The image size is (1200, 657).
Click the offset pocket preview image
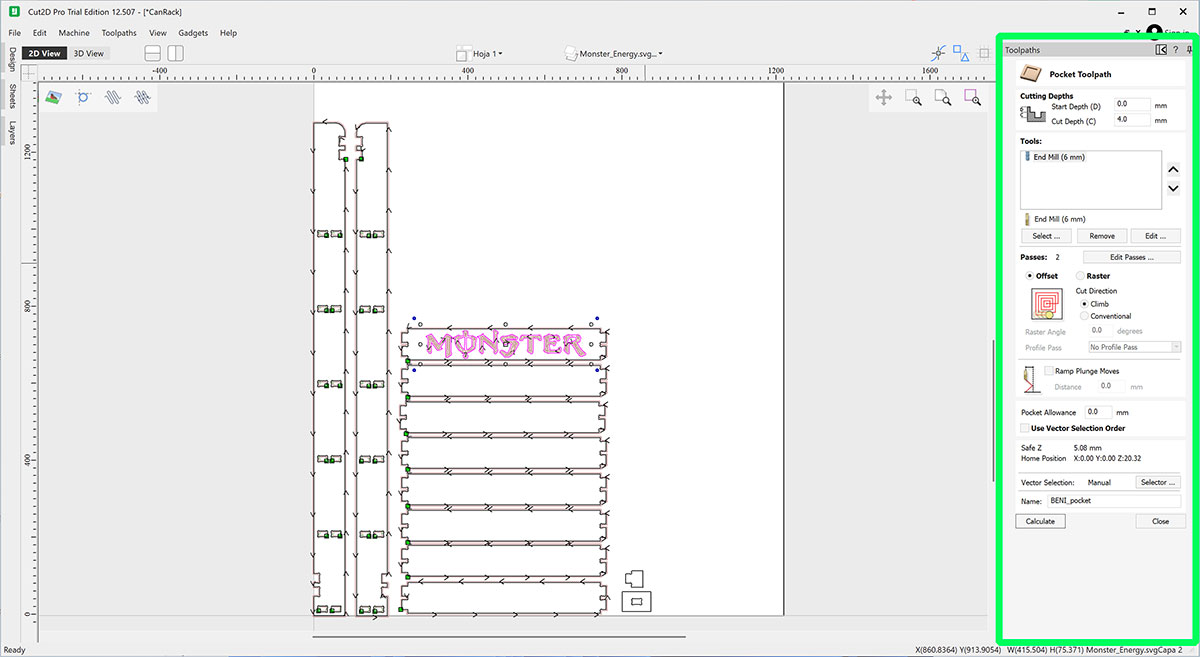(1046, 304)
